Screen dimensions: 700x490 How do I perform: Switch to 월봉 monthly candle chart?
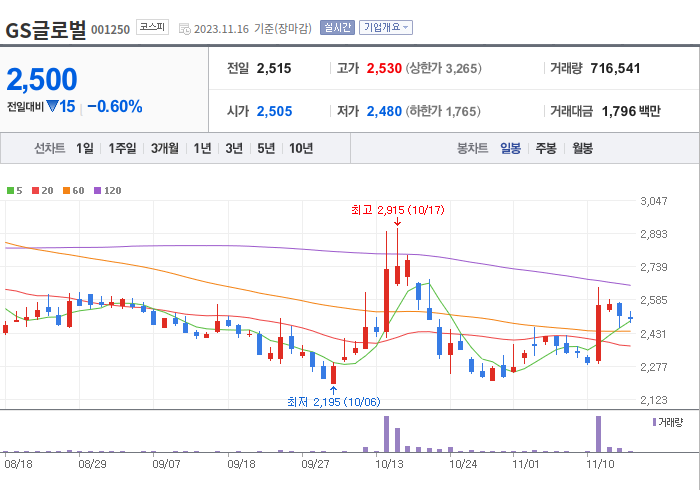click(583, 148)
